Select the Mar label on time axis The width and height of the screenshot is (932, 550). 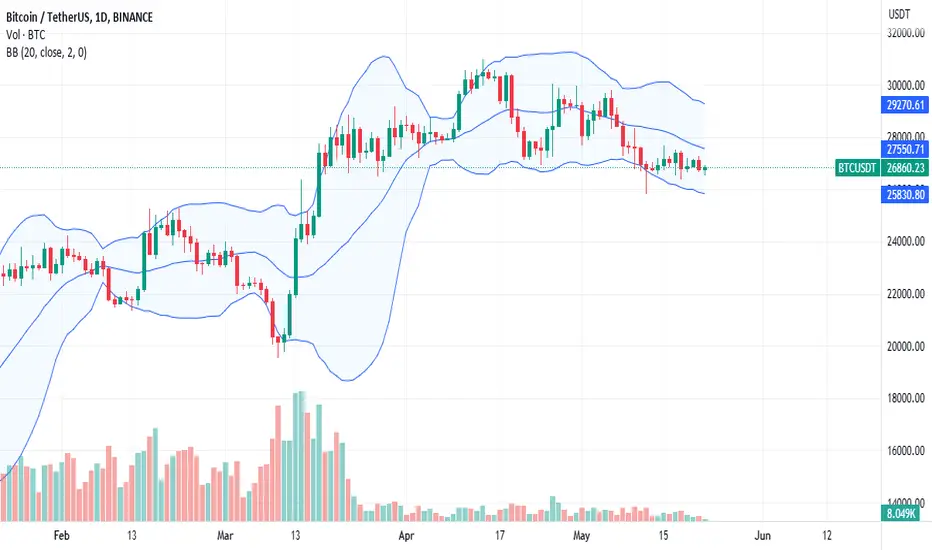[x=225, y=536]
